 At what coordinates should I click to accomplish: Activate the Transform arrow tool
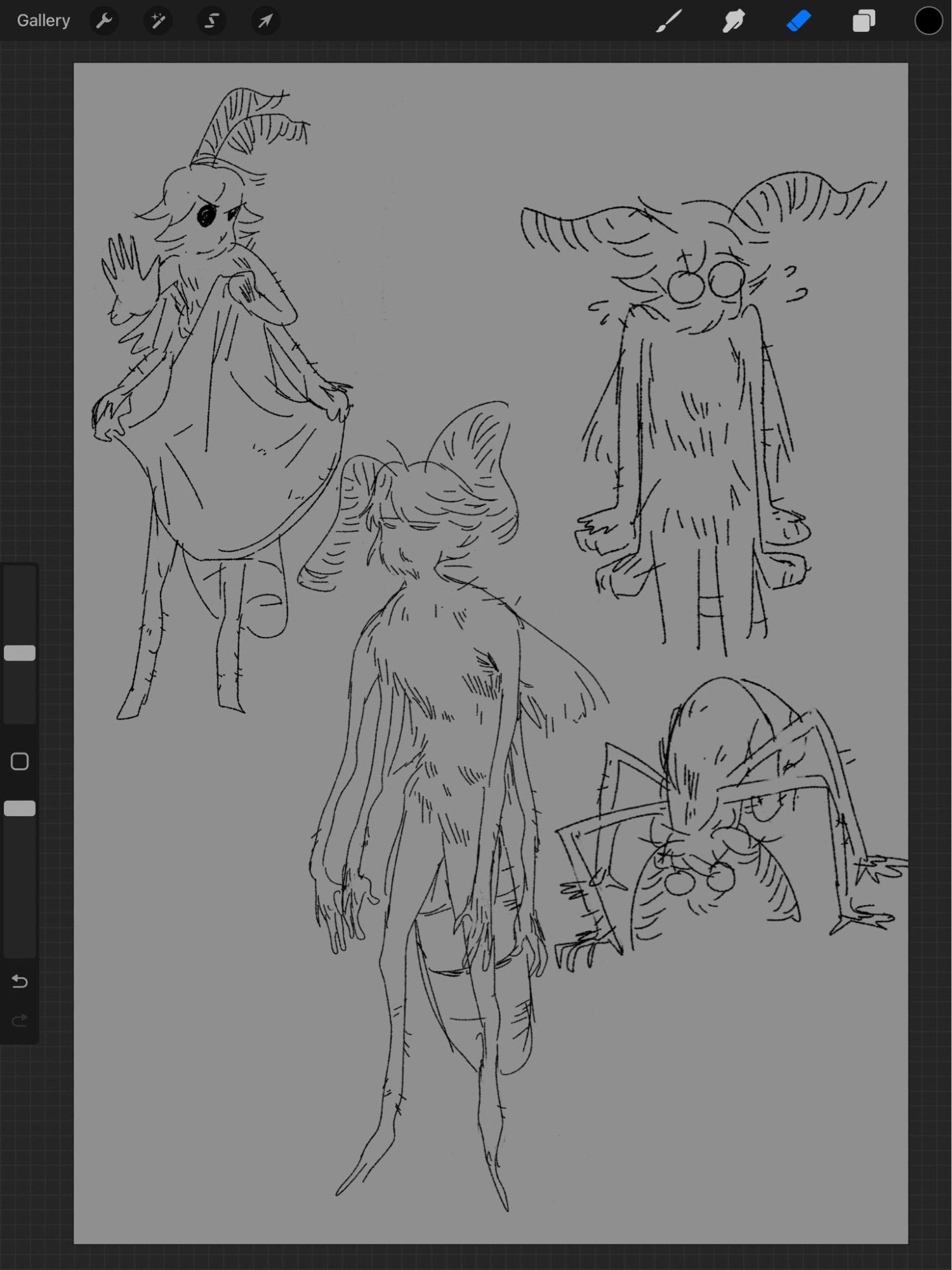265,21
